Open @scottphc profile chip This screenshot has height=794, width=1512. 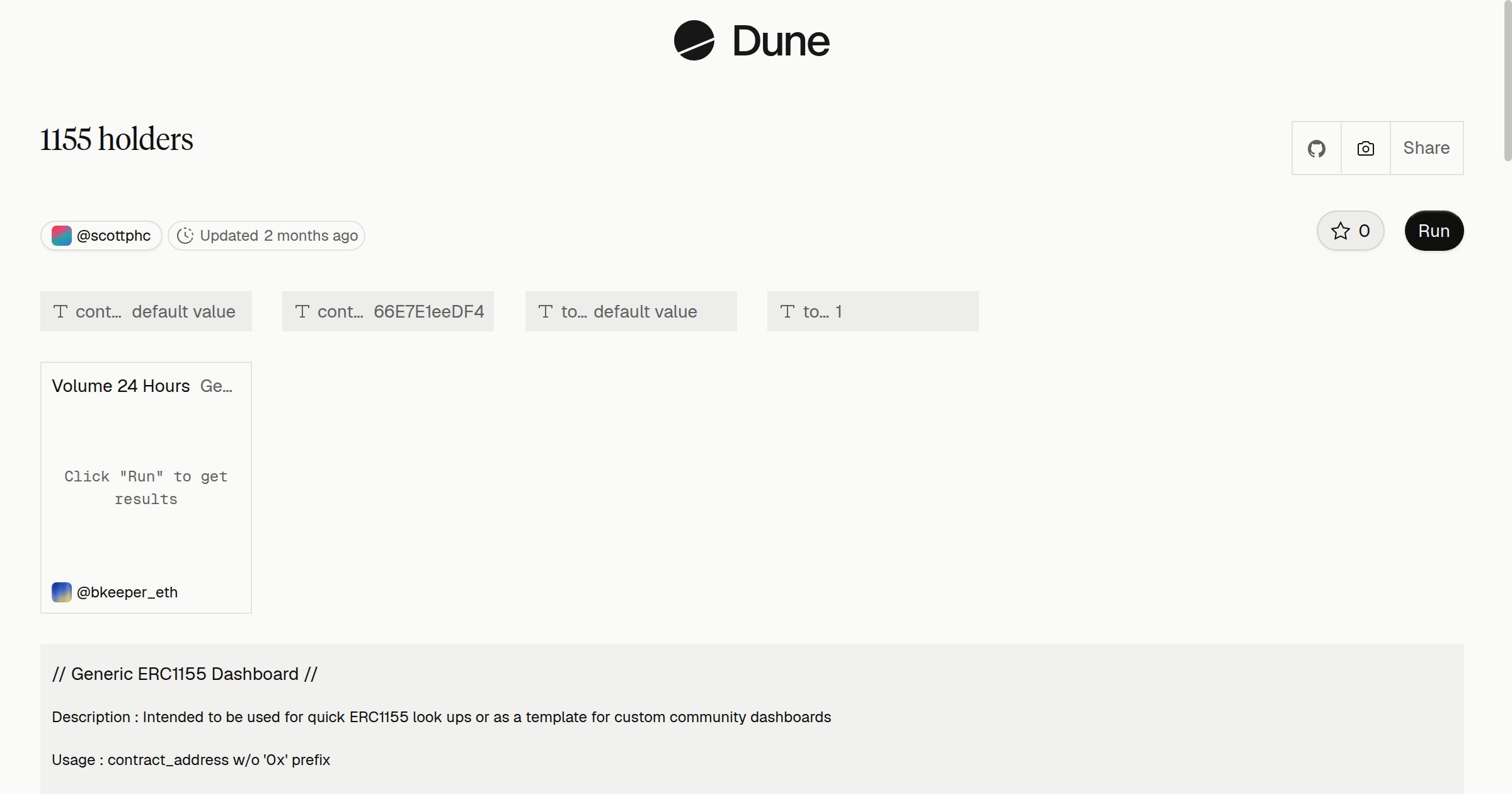(101, 236)
